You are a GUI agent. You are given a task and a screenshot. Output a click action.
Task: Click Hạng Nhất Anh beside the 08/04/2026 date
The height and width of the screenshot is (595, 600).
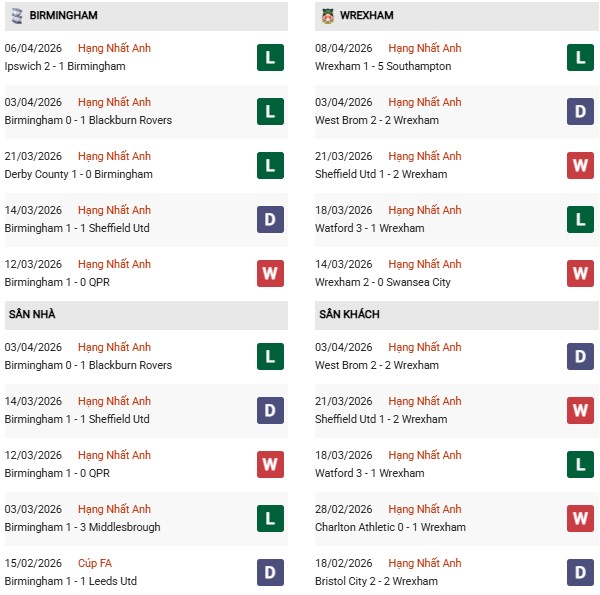click(x=425, y=48)
